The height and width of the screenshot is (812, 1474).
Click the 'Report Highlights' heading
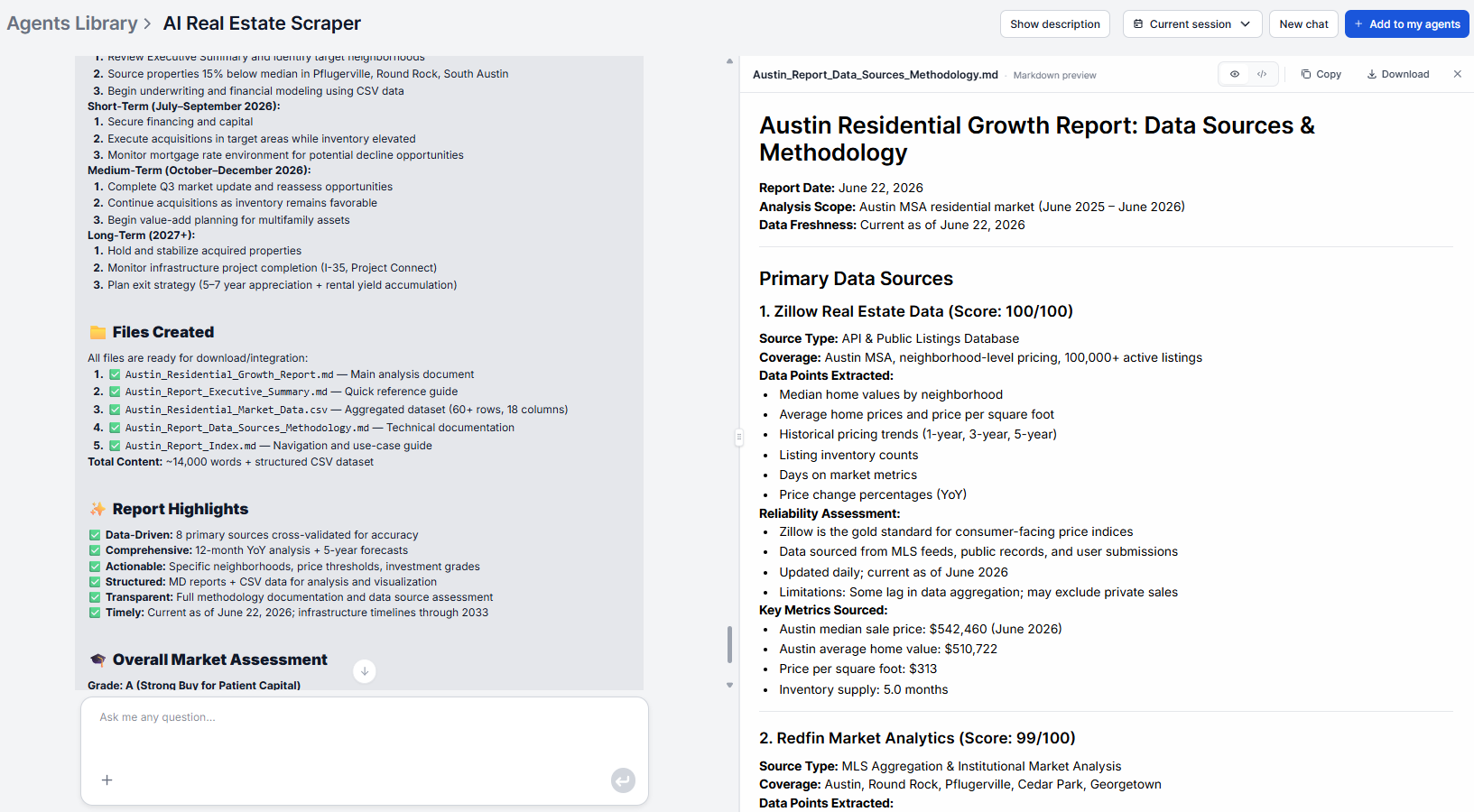pyautogui.click(x=181, y=509)
